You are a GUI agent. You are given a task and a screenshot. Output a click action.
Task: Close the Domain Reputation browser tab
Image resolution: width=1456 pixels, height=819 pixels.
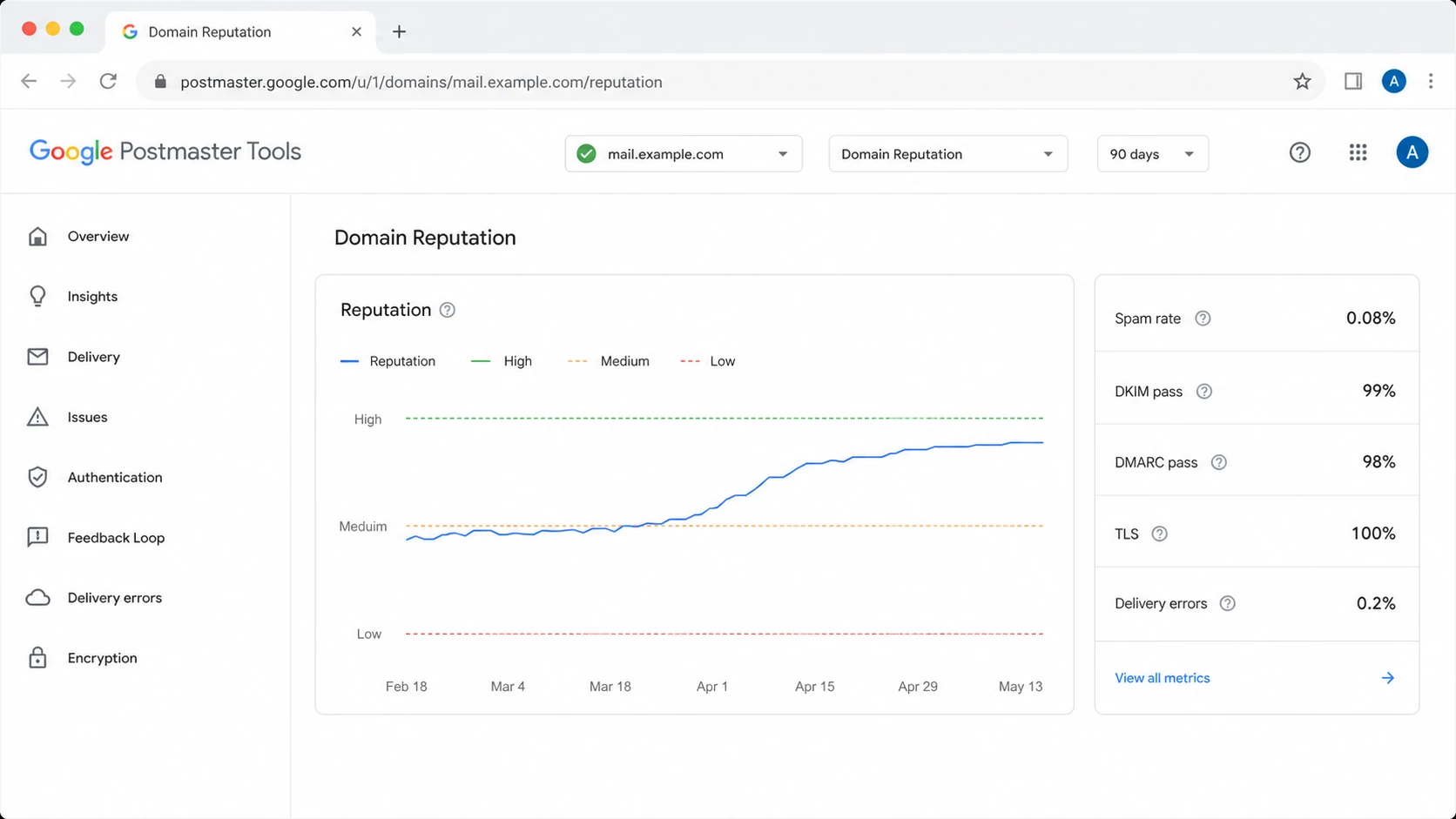coord(356,31)
